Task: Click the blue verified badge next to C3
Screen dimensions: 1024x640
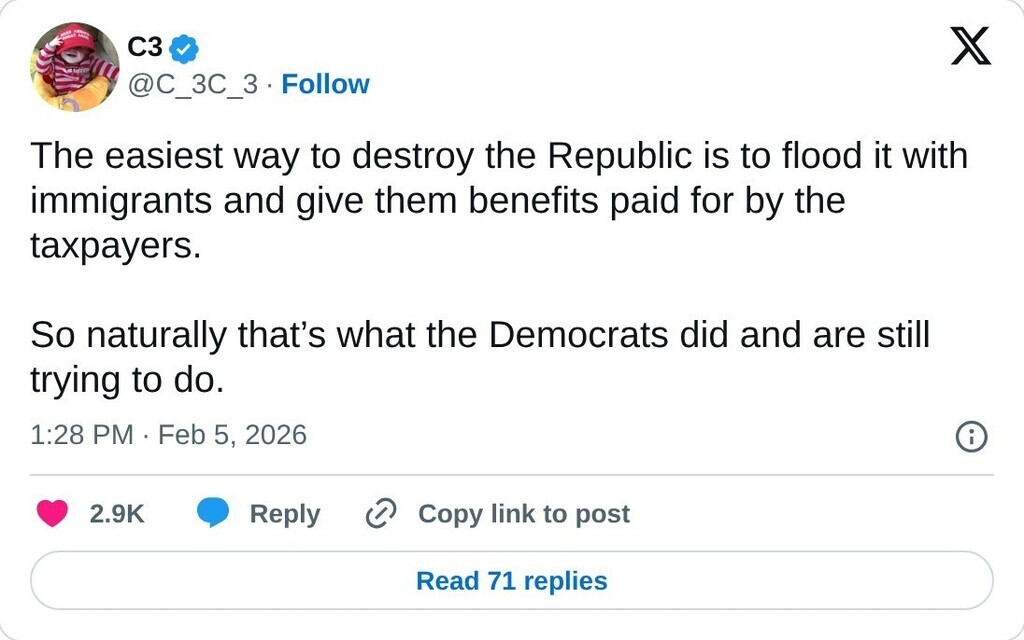Action: point(185,47)
